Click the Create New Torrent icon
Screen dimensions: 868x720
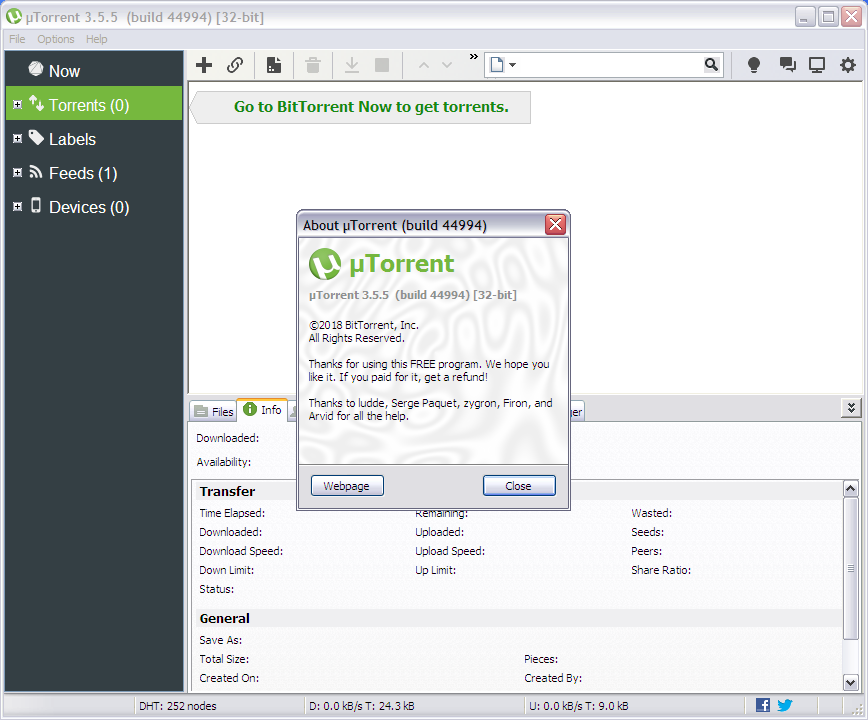[x=273, y=65]
